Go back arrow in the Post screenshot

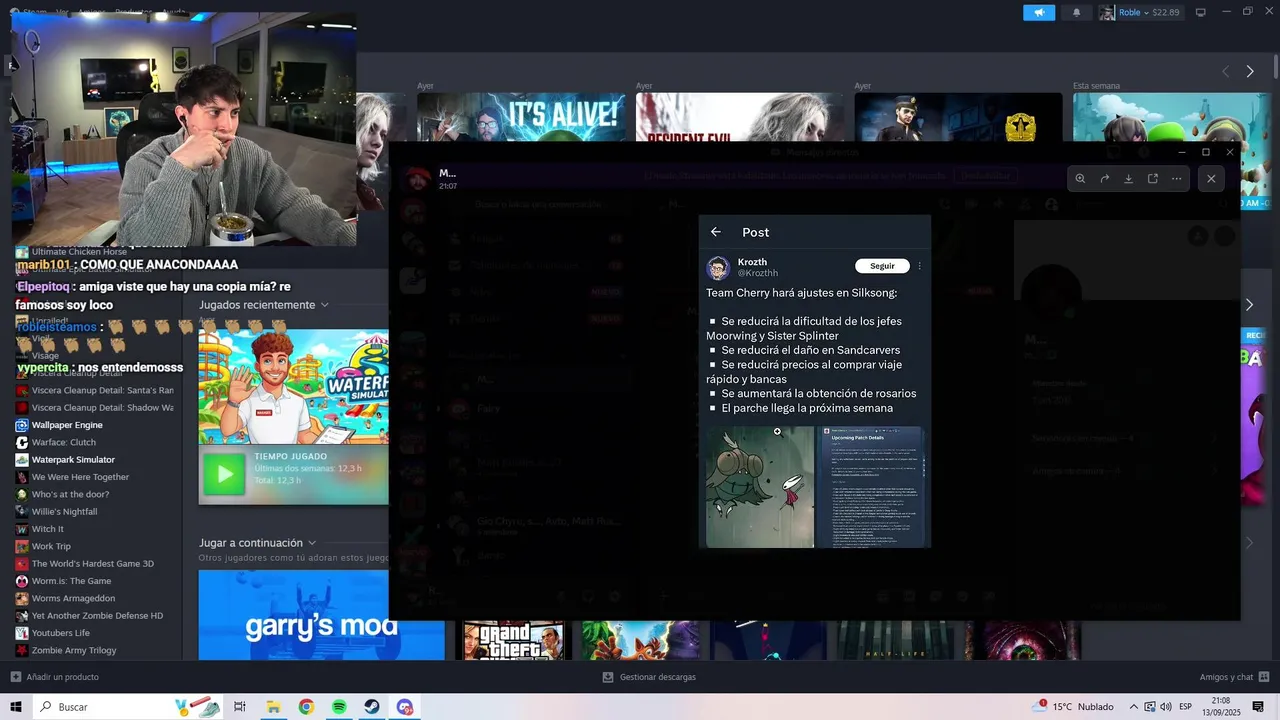point(716,232)
